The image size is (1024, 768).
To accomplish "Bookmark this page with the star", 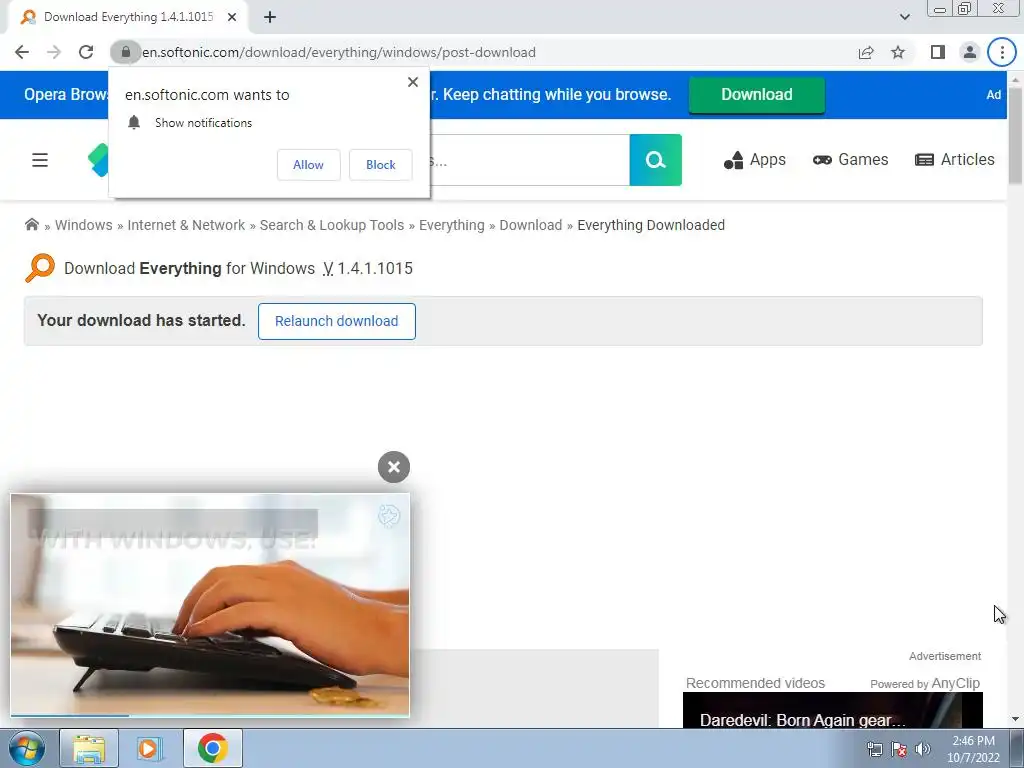I will (x=898, y=52).
